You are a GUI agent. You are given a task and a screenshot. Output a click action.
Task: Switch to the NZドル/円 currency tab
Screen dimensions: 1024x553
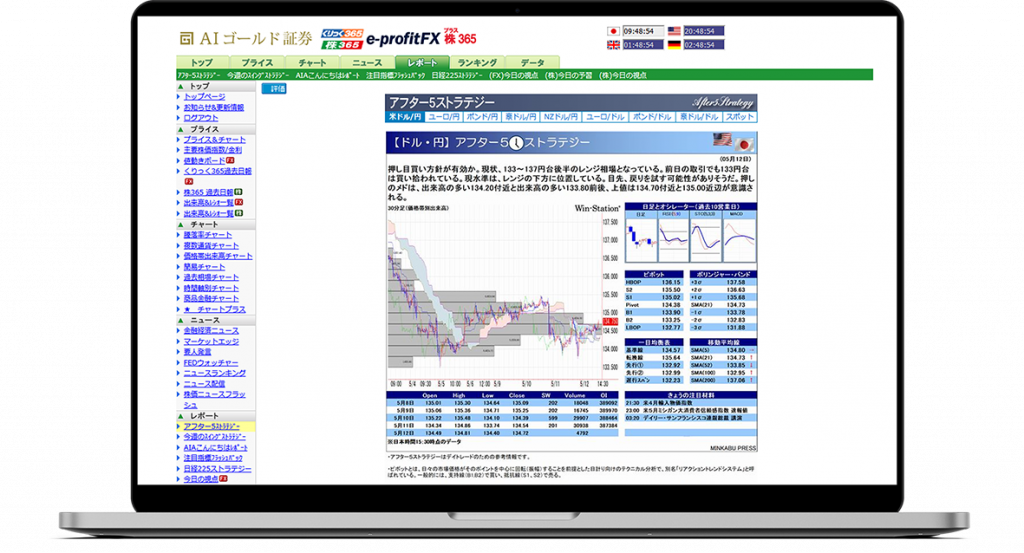(560, 117)
